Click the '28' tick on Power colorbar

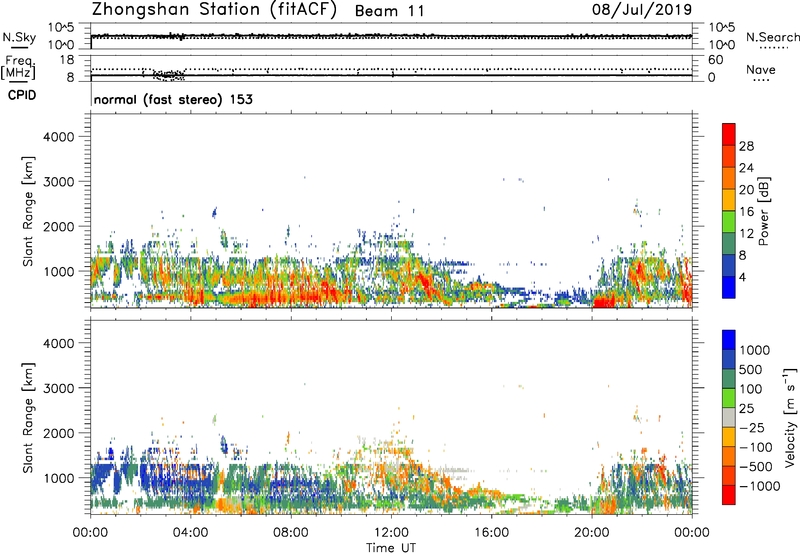pyautogui.click(x=746, y=146)
